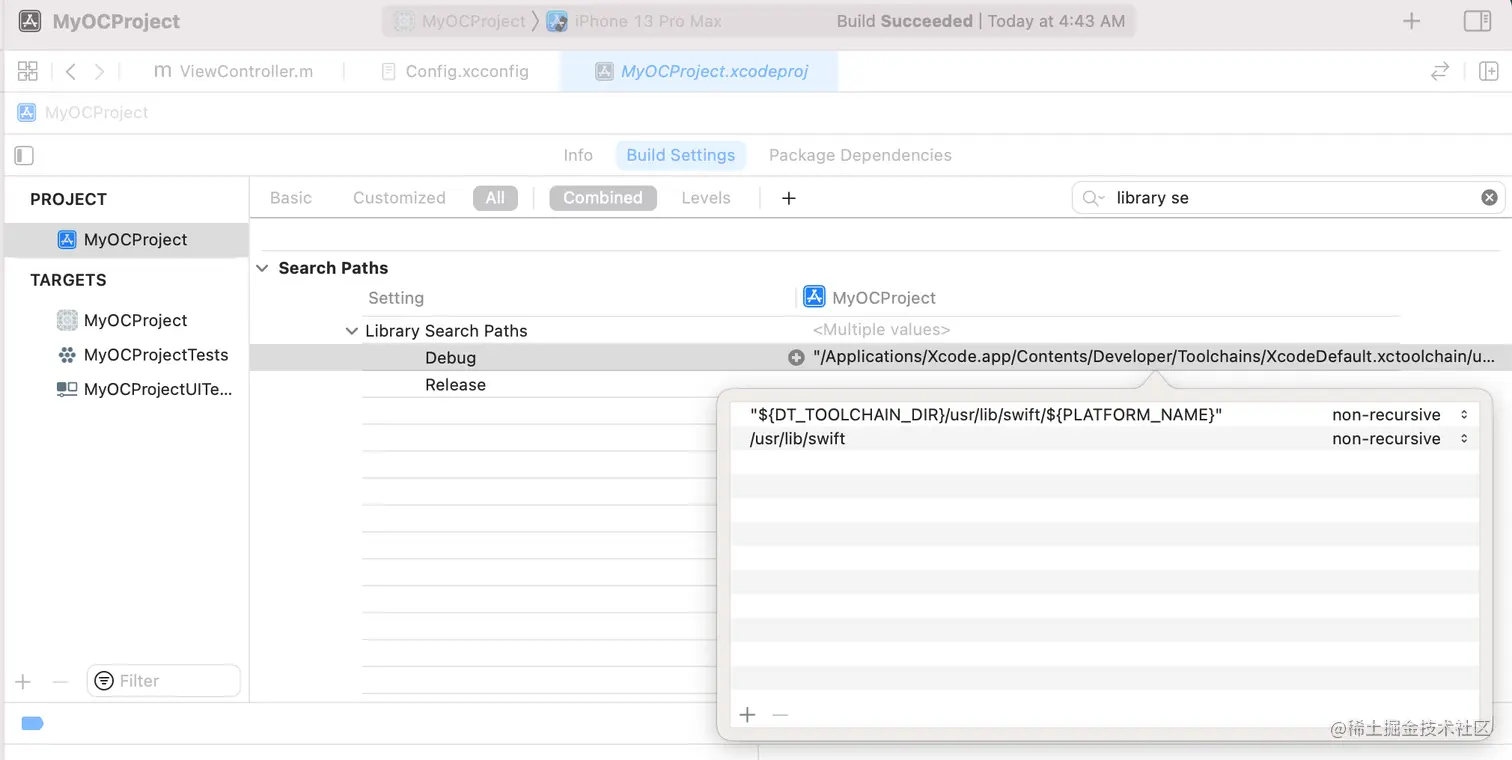Click the library search input field

click(x=1290, y=198)
